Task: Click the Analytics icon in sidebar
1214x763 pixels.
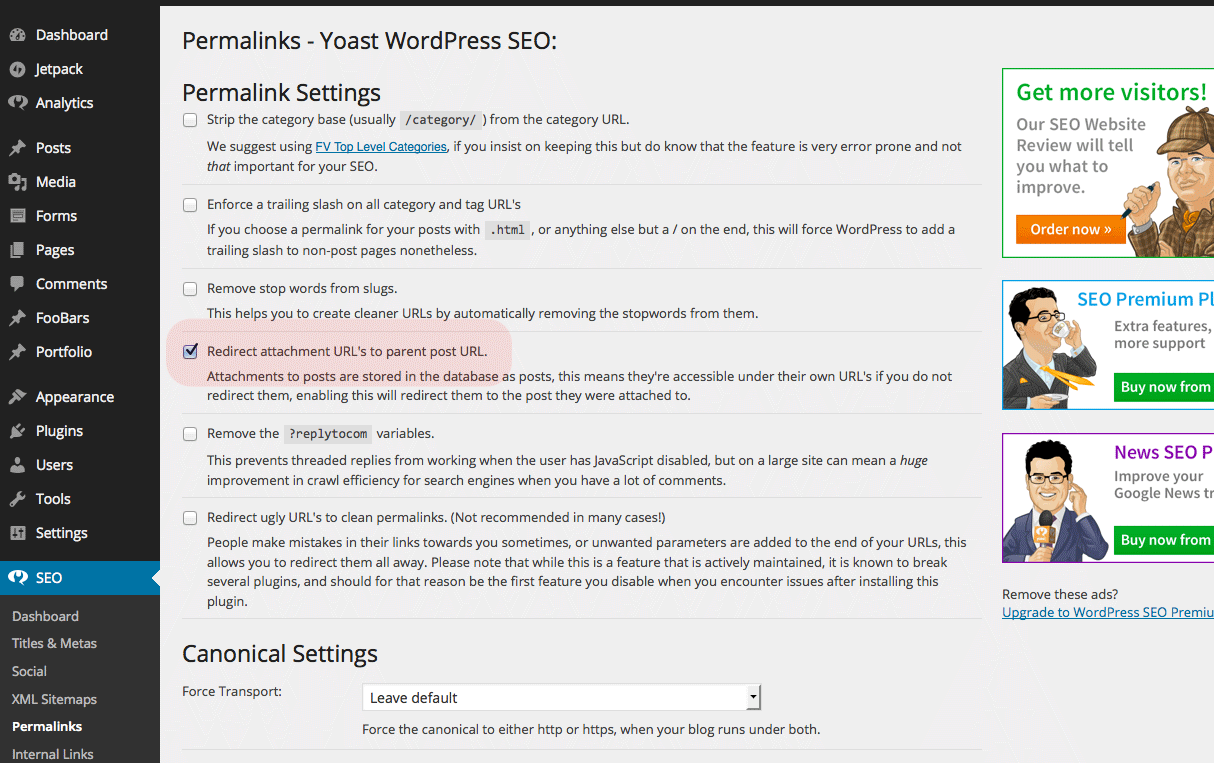Action: tap(17, 103)
